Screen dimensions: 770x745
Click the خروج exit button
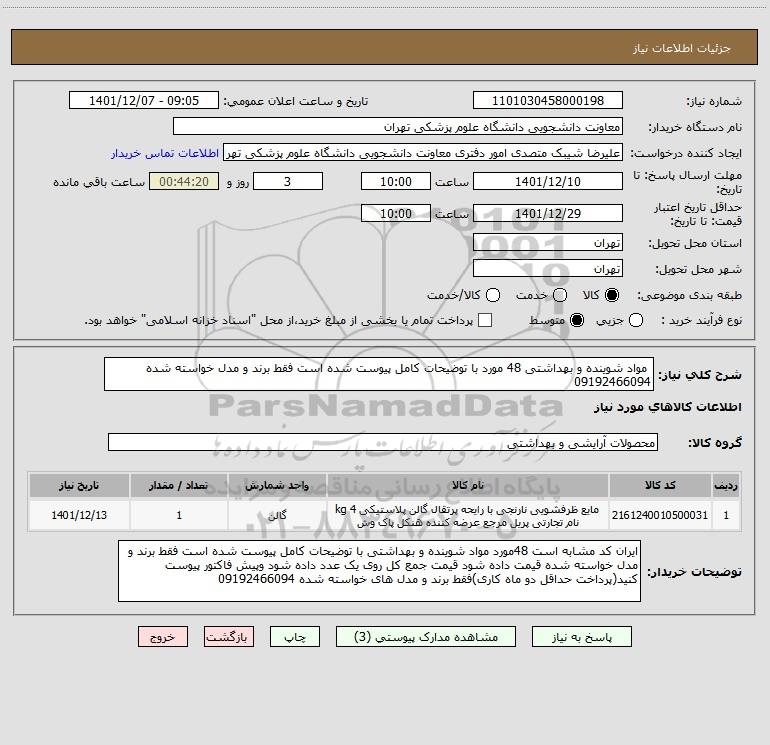tap(163, 637)
